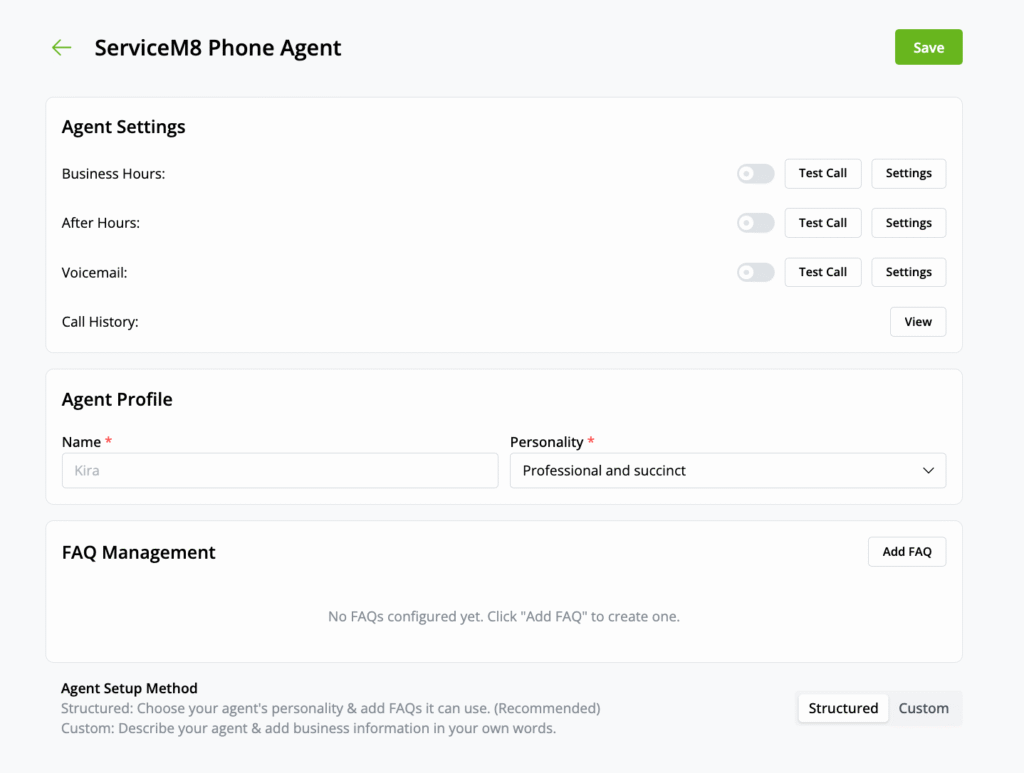The image size is (1024, 773).
Task: Click the green back arrow
Action: click(x=61, y=47)
